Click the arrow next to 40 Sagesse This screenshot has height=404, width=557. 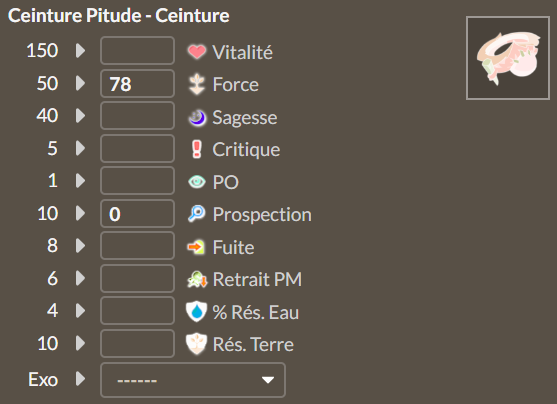(81, 115)
